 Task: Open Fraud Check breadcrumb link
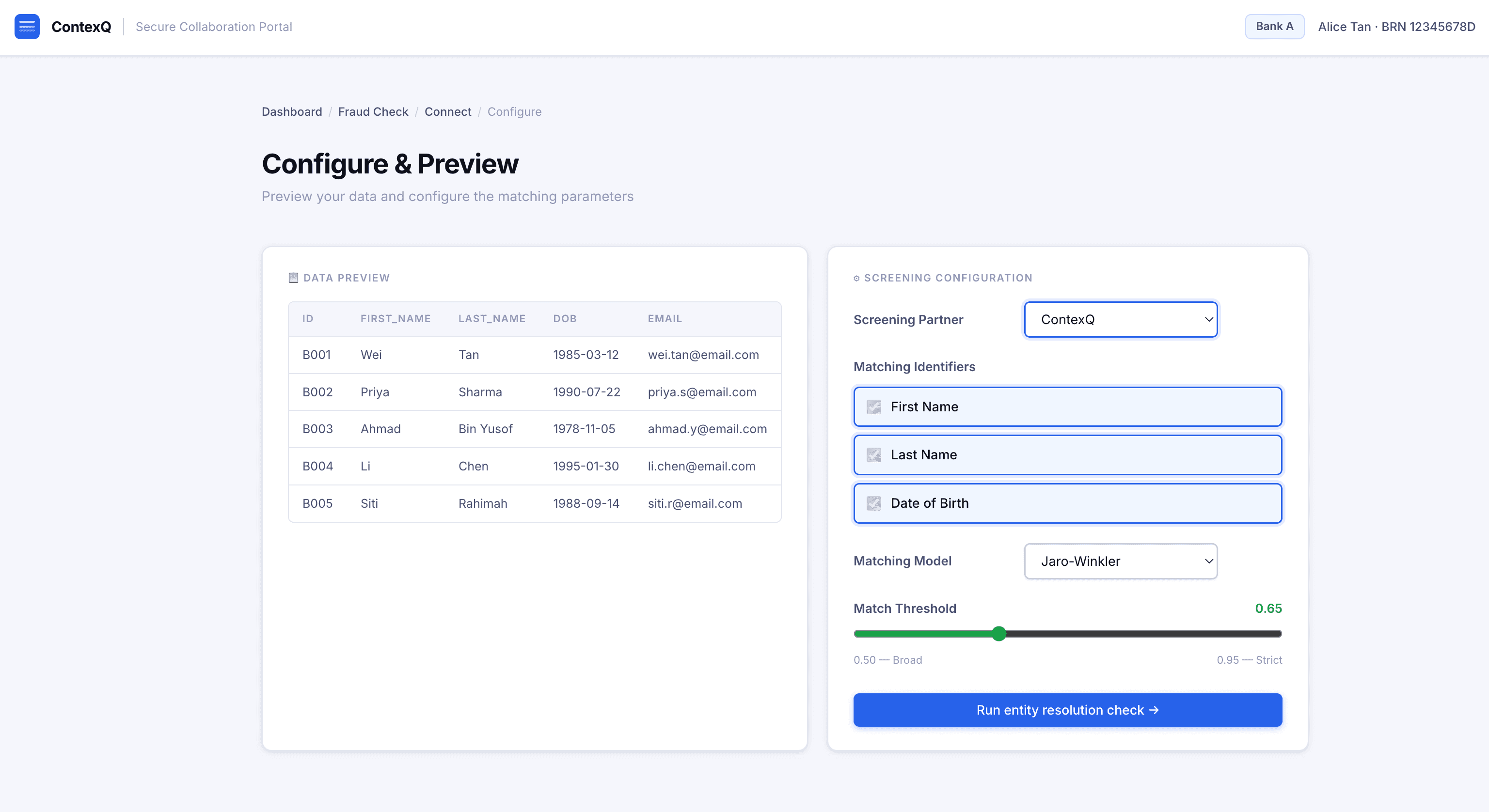coord(373,111)
